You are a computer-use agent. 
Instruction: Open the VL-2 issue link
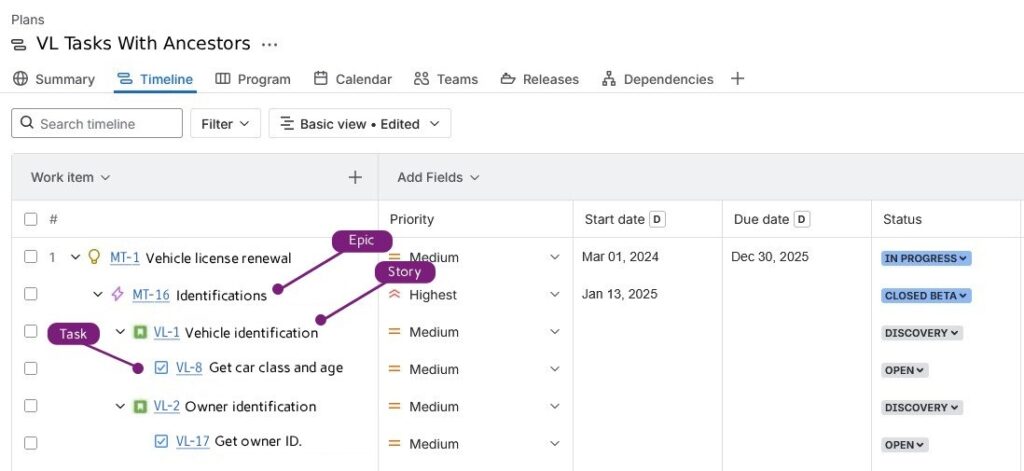pos(166,406)
